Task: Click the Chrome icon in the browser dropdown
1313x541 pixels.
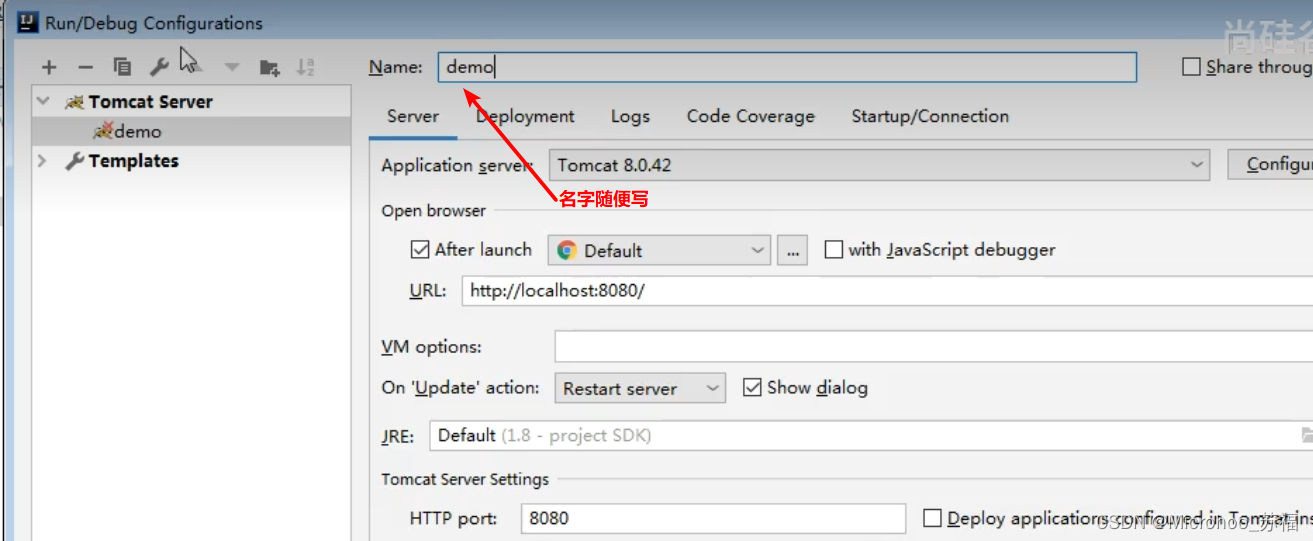Action: (x=567, y=251)
